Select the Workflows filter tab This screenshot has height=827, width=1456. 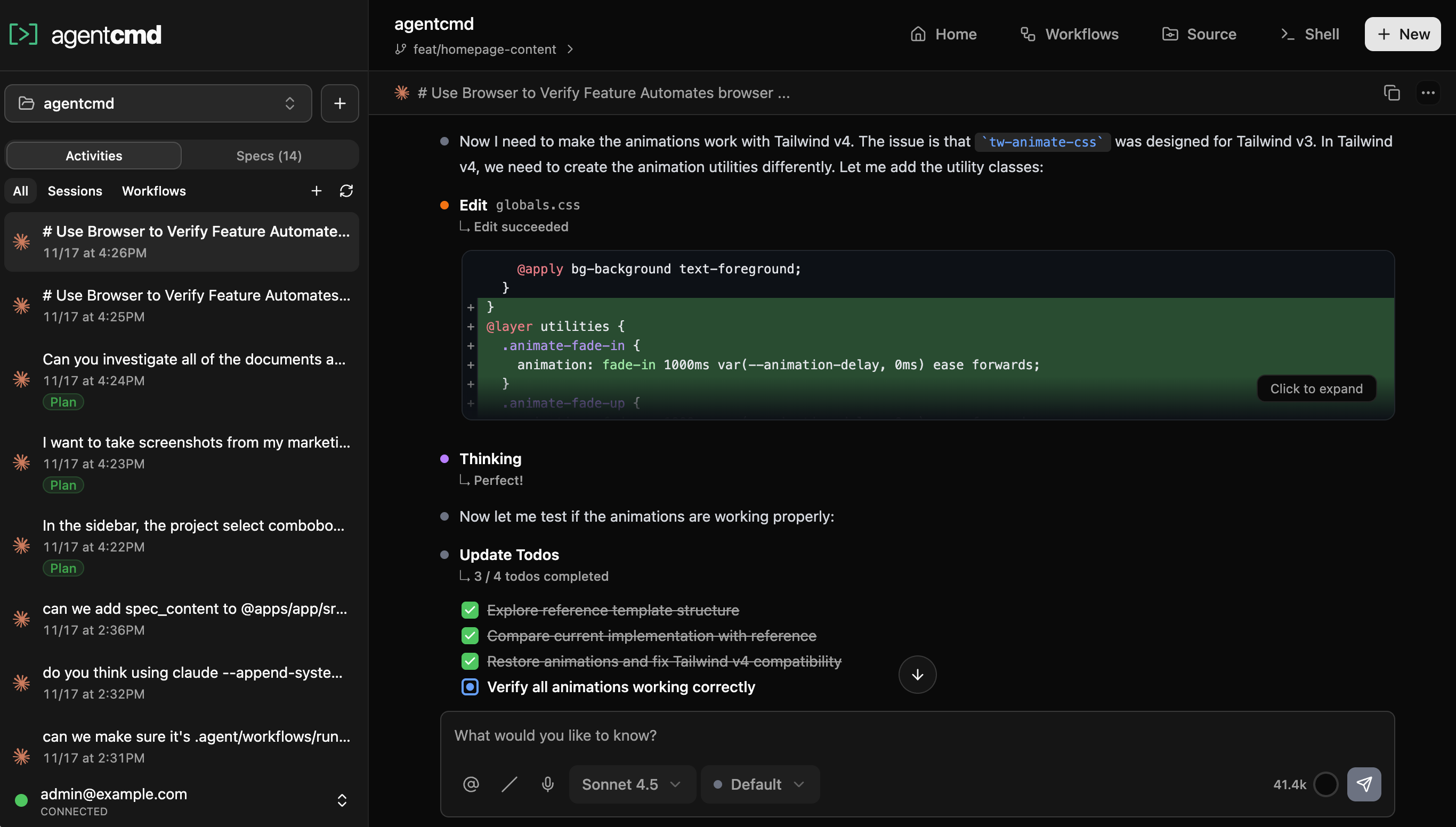[x=153, y=191]
